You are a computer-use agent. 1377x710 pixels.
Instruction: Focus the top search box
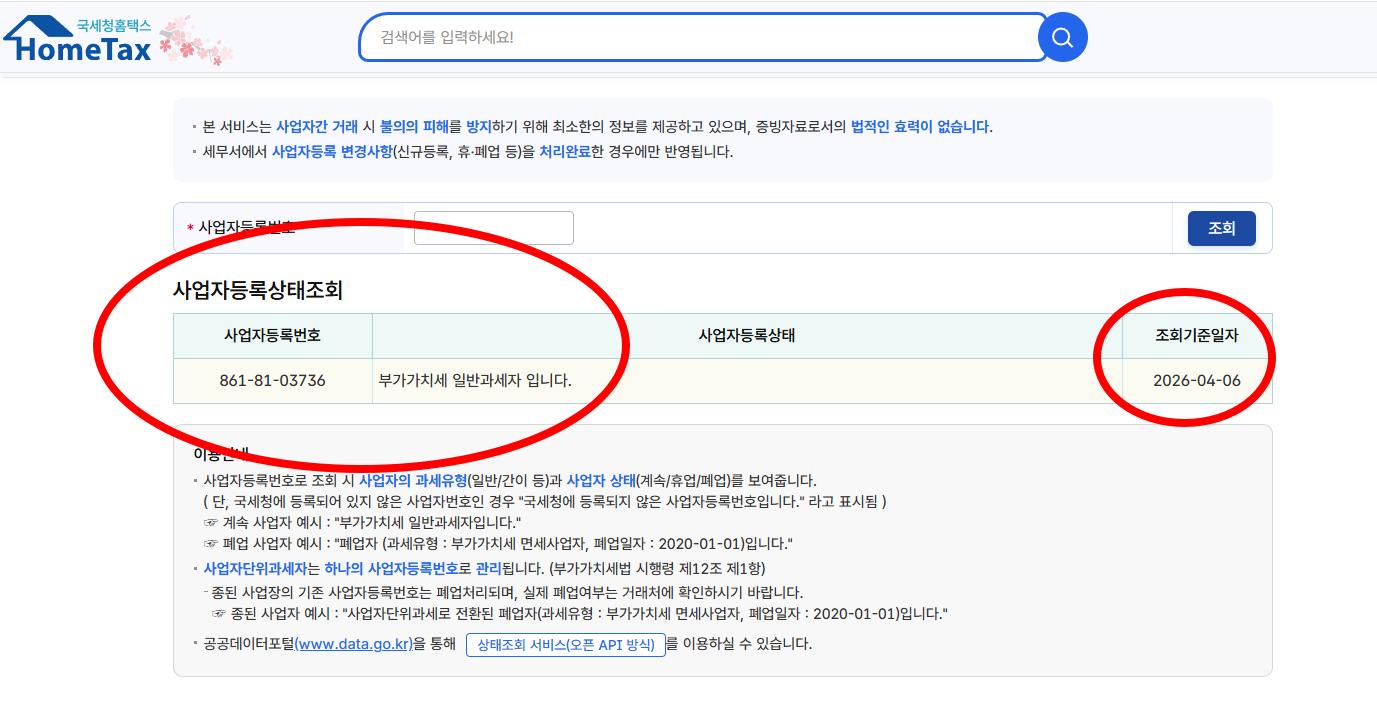[x=700, y=38]
